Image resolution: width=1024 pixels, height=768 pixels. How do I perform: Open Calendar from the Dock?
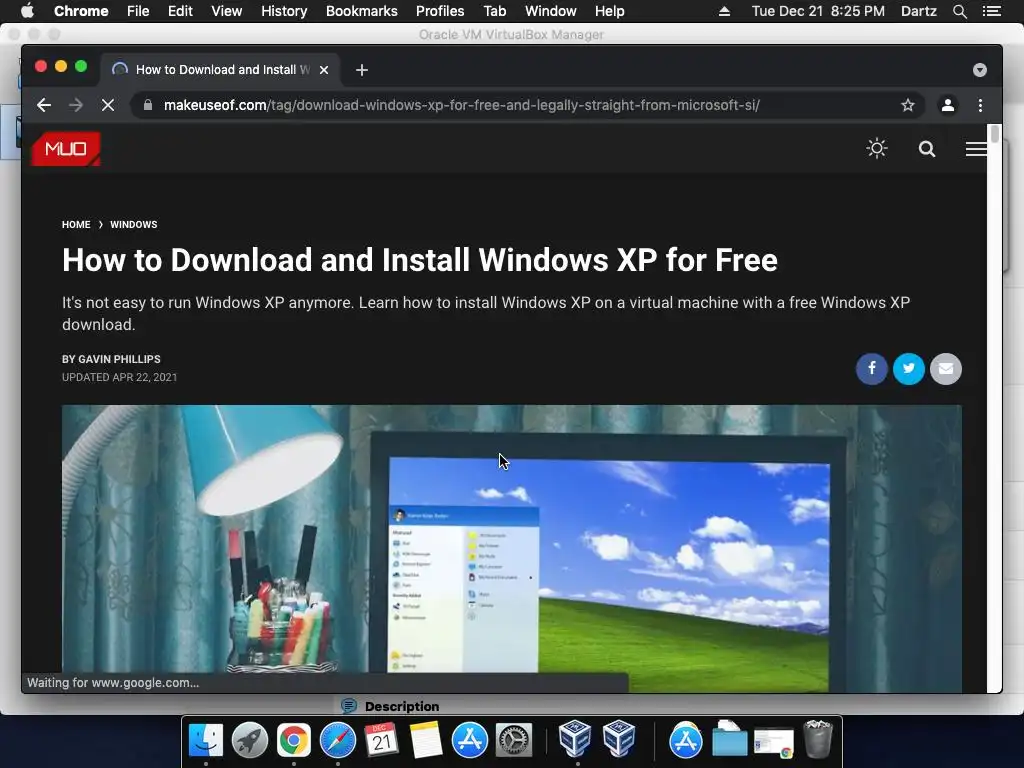[x=381, y=740]
